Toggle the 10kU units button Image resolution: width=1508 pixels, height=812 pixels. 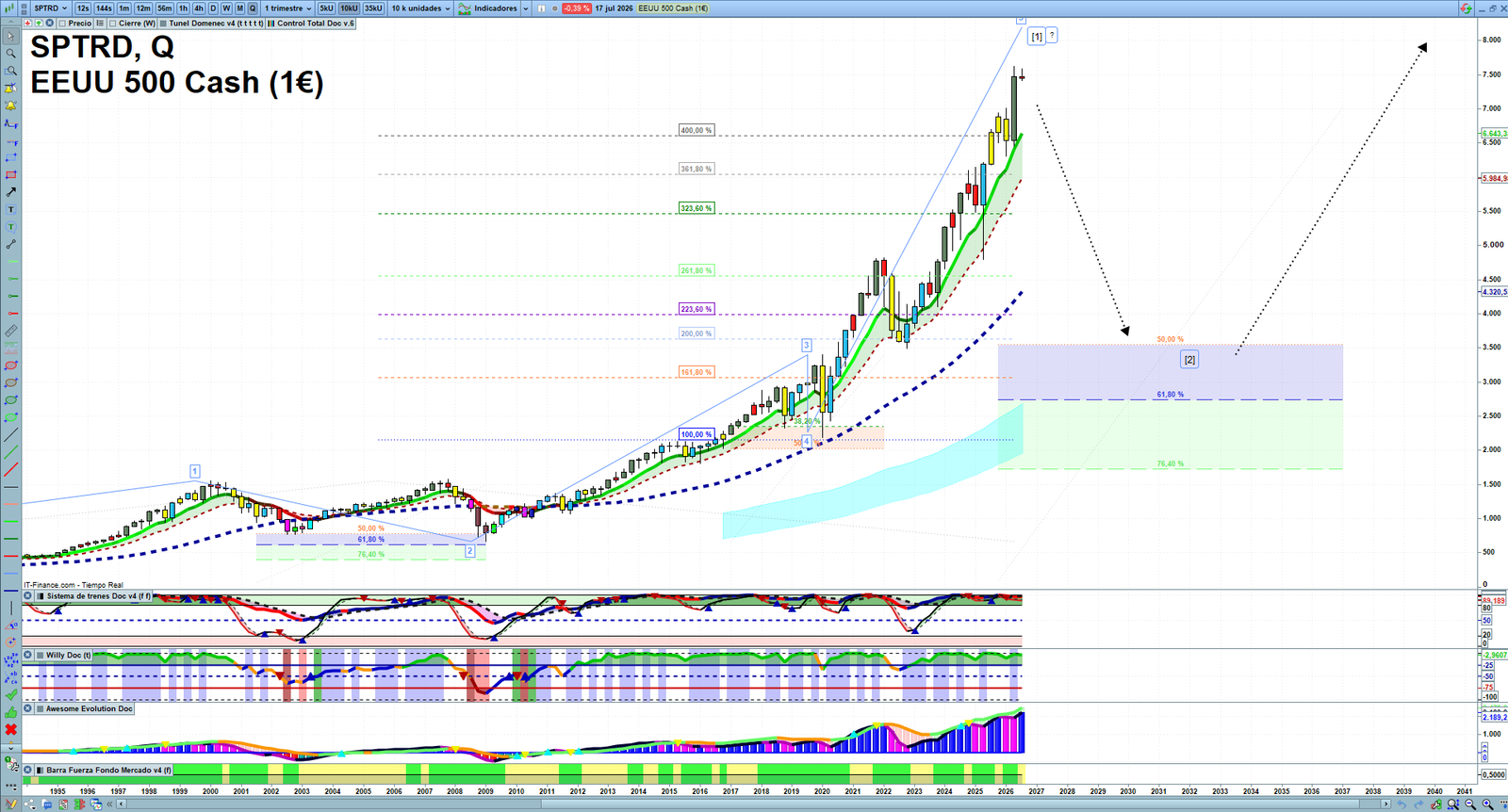click(x=349, y=8)
